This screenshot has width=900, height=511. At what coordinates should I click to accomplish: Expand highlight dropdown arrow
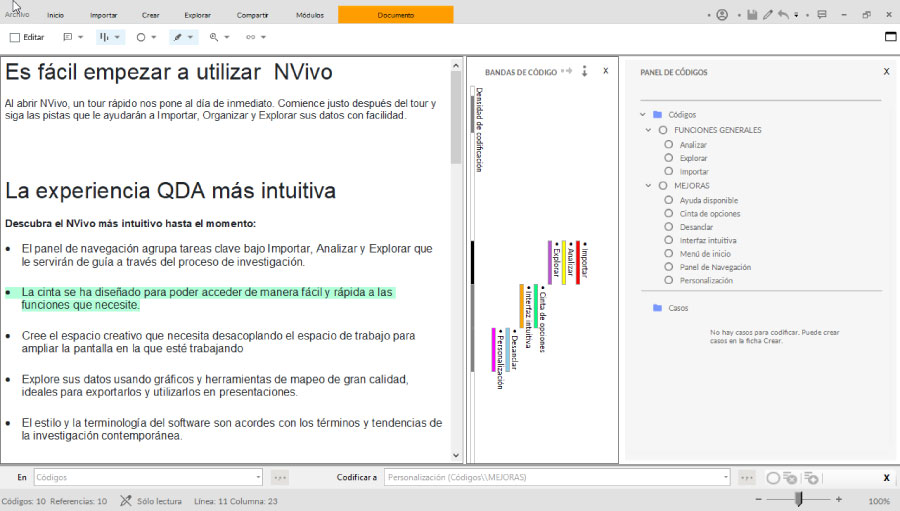pyautogui.click(x=191, y=37)
